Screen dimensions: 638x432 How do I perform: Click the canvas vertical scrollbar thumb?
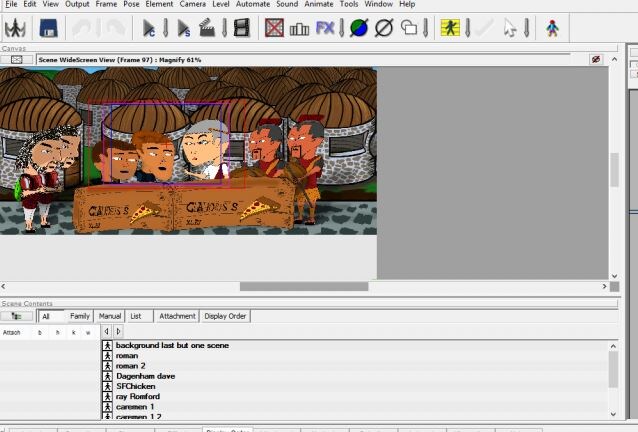point(614,170)
